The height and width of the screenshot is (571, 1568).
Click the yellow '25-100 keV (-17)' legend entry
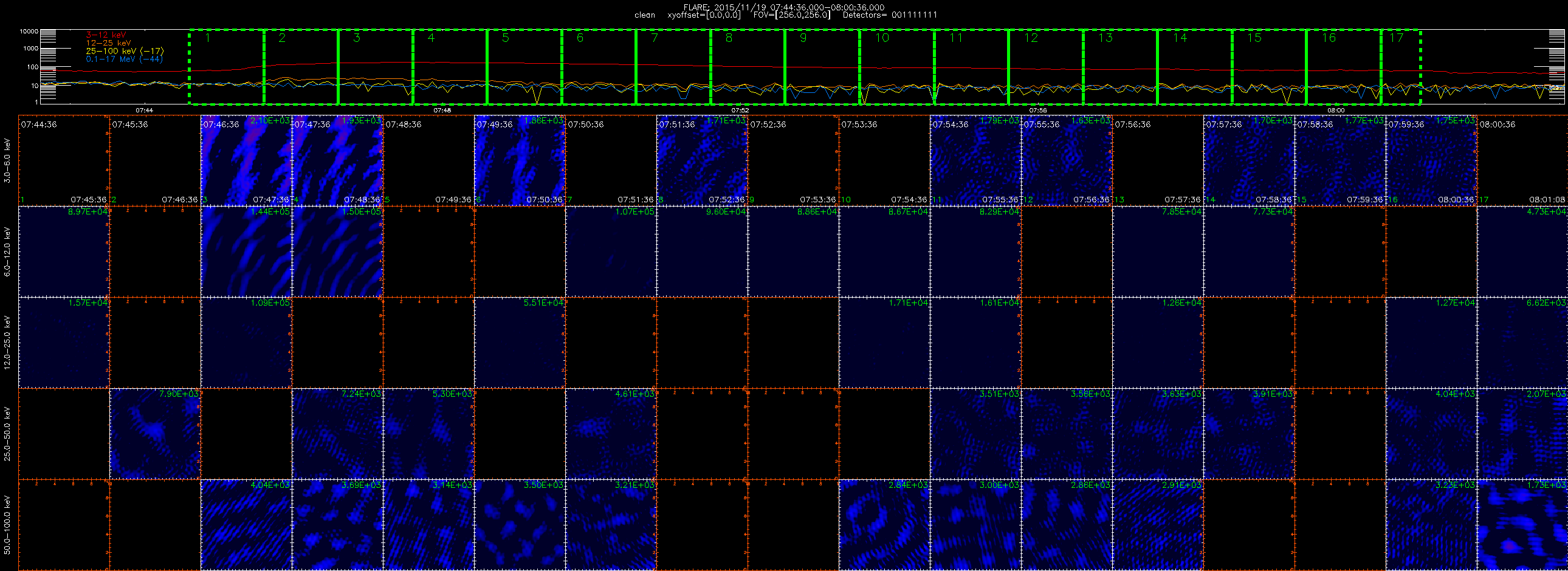click(125, 51)
